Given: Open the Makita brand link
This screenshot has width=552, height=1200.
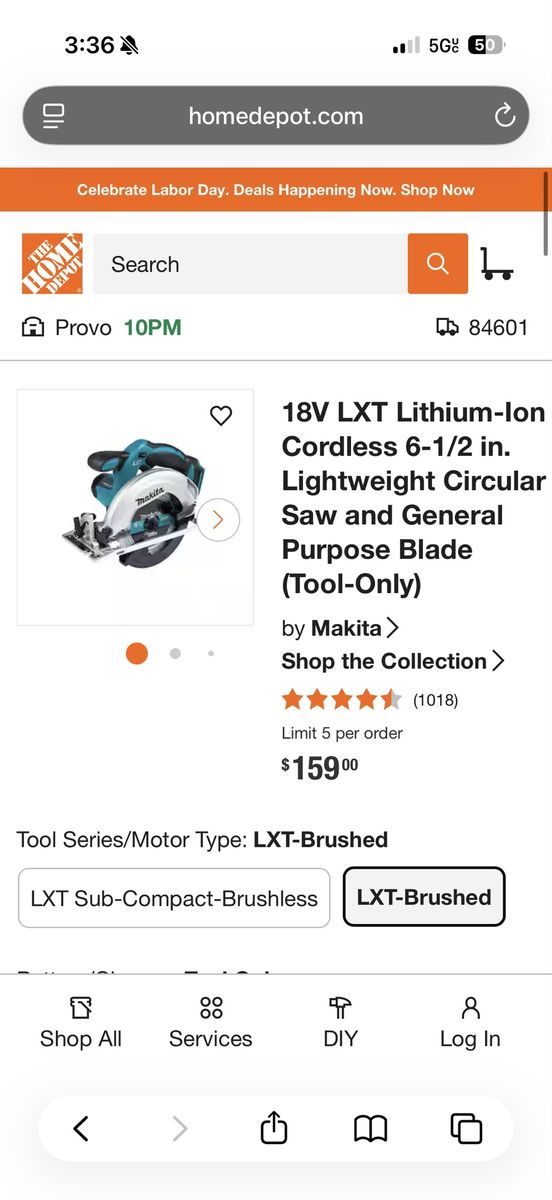Looking at the screenshot, I should click(341, 628).
